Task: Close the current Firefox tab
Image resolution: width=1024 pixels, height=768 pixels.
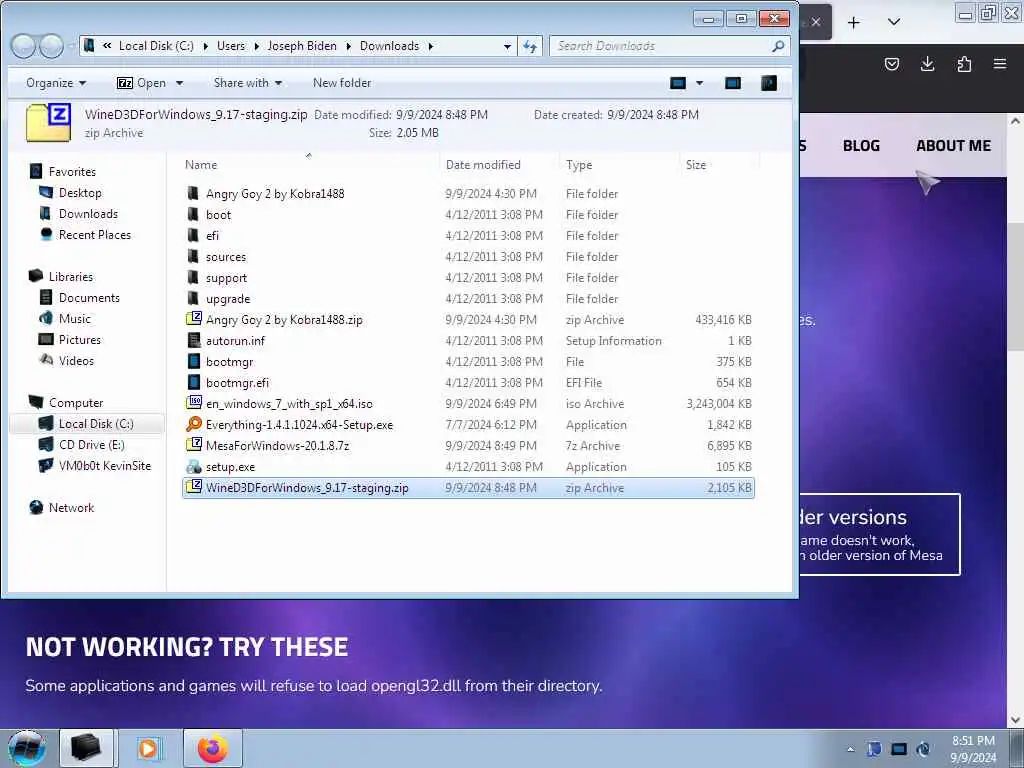Action: point(816,22)
